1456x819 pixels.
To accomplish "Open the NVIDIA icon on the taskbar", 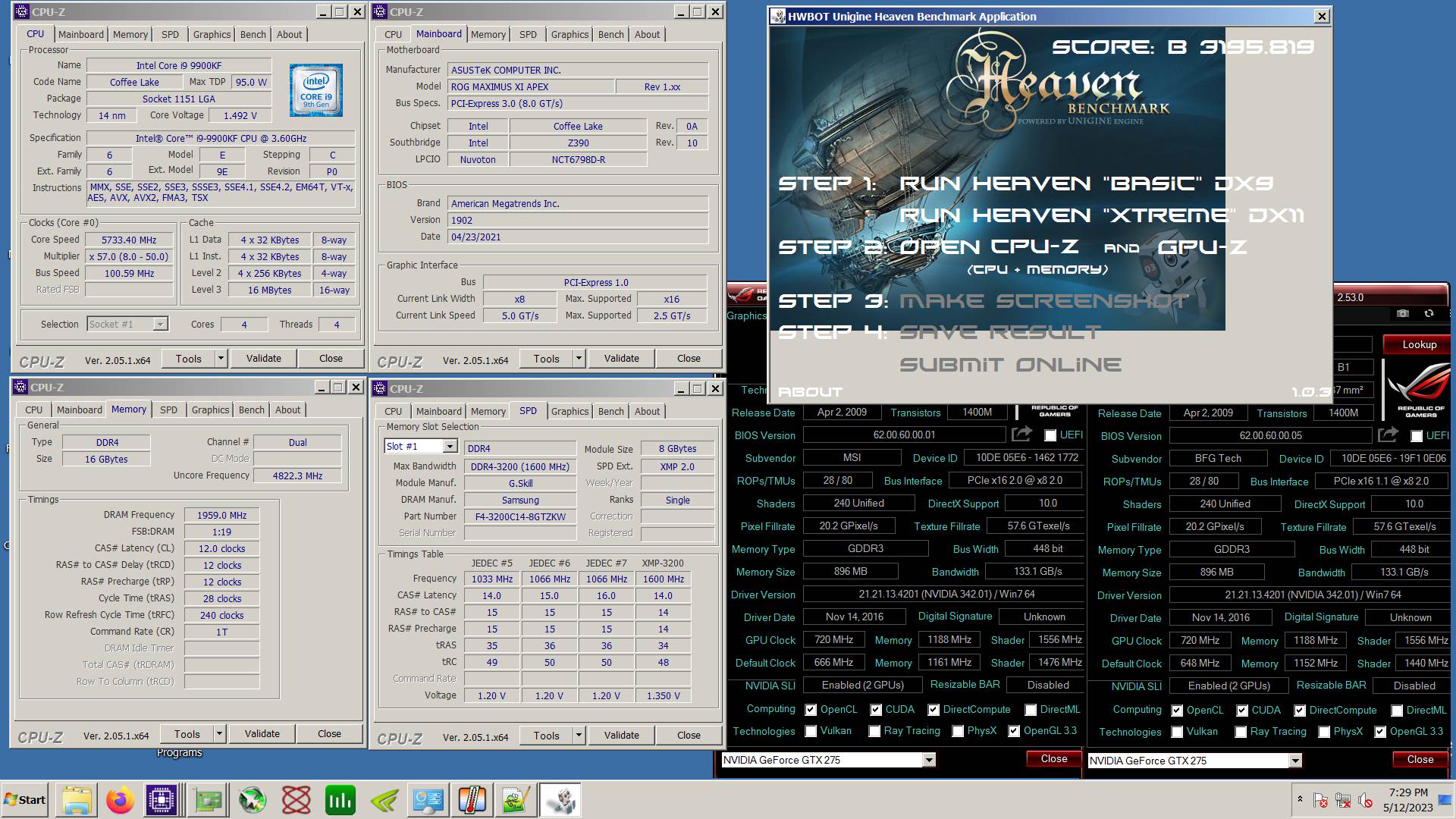I will (384, 800).
